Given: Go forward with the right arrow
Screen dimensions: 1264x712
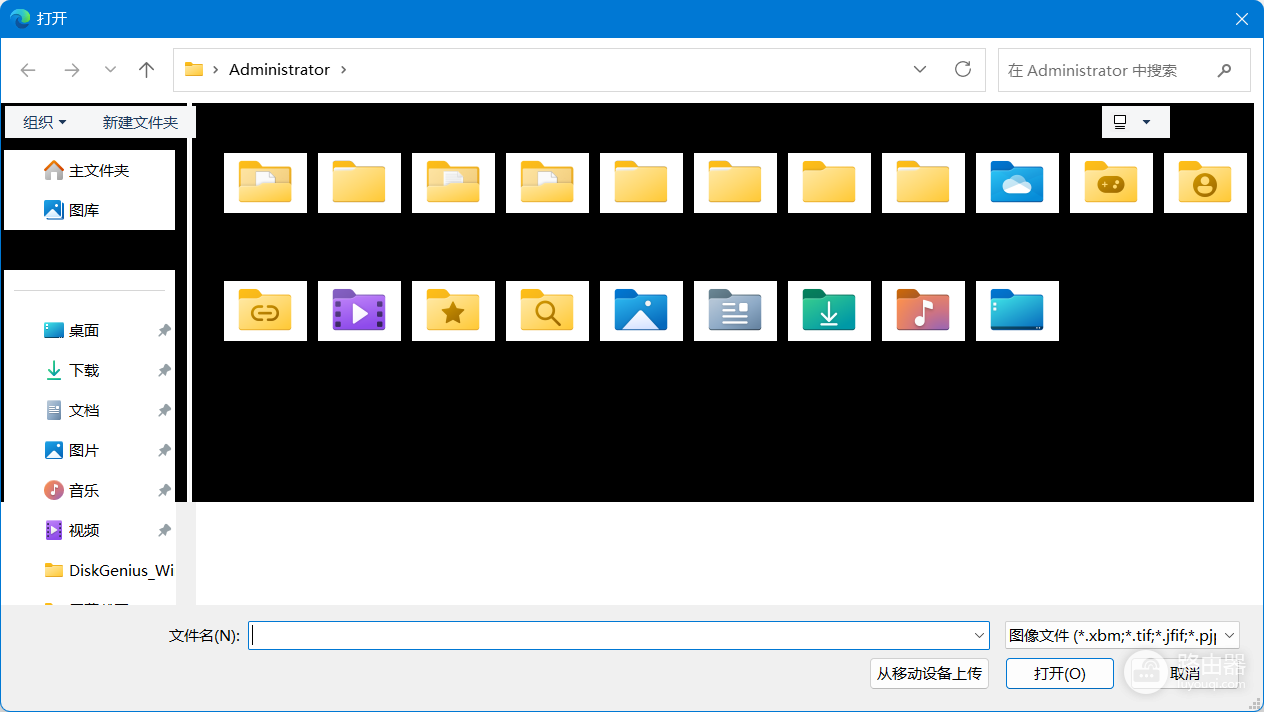Looking at the screenshot, I should 72,70.
